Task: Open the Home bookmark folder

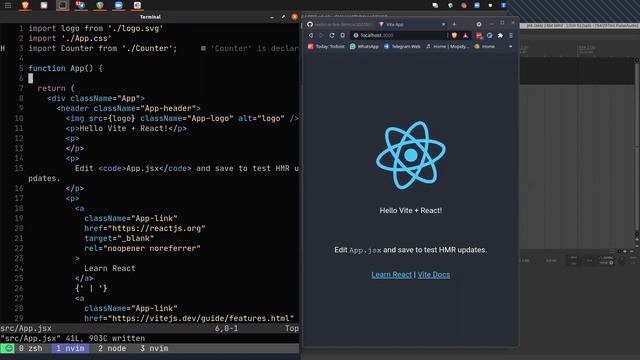Action: pyautogui.click(x=484, y=47)
